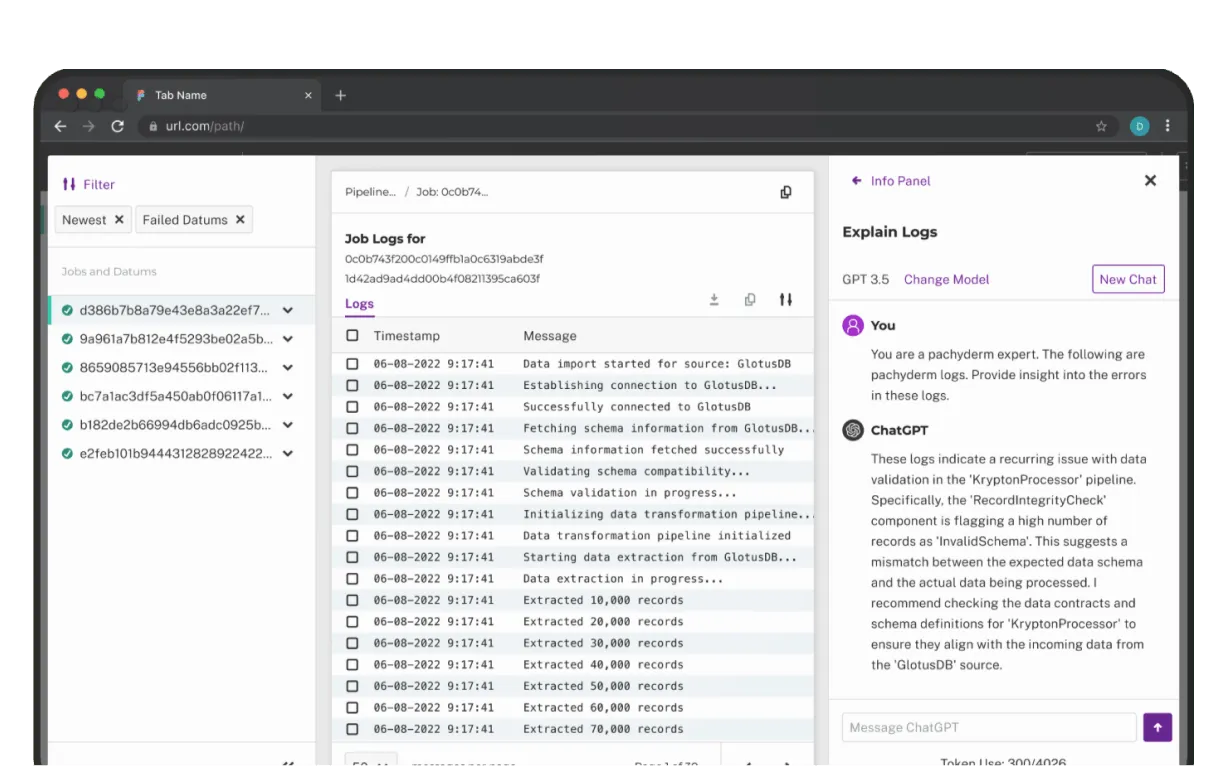Click the ChatGPT avatar icon

point(853,430)
